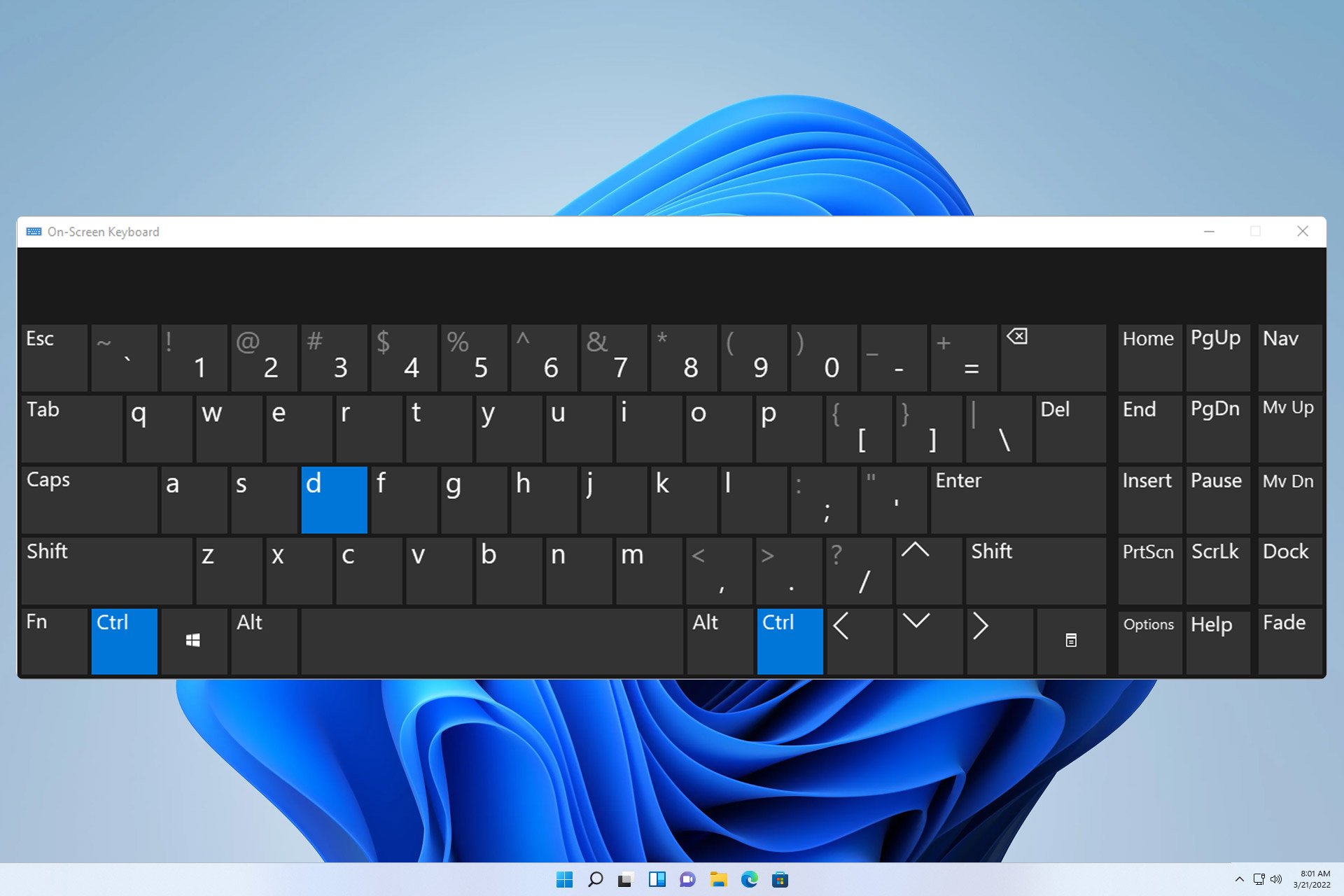Toggle the left Shift key

[x=106, y=570]
